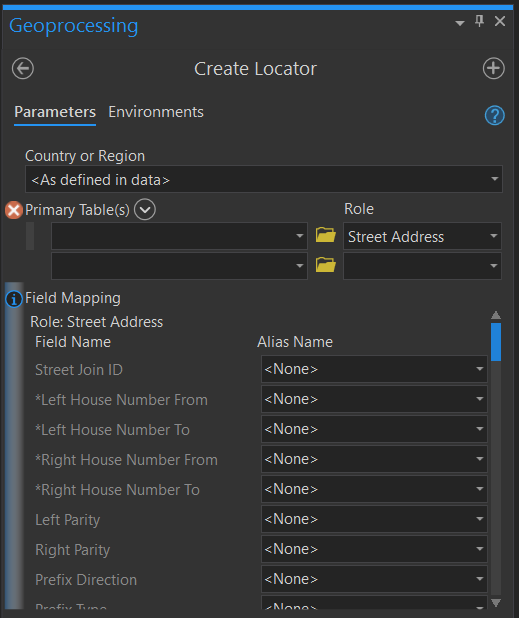Browse with first Primary Table folder icon
The height and width of the screenshot is (618, 519).
326,235
